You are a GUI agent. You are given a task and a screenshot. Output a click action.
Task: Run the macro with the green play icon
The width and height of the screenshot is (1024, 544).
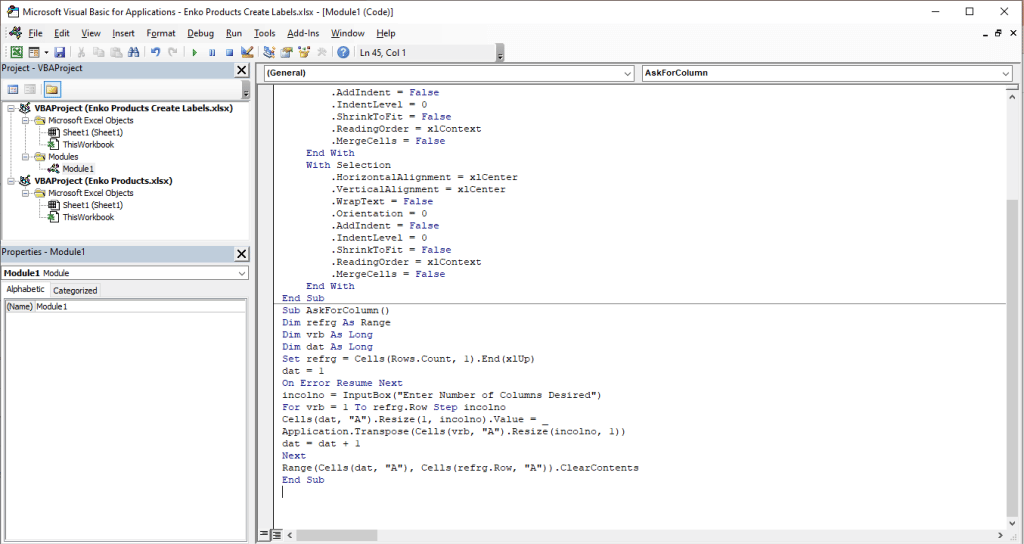coord(195,52)
